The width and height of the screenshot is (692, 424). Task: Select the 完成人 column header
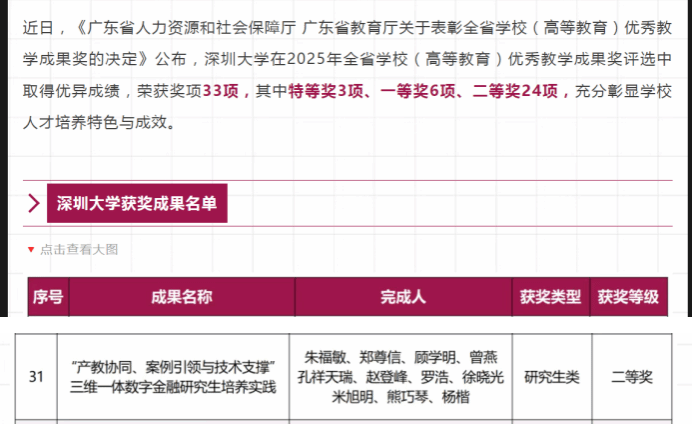tap(403, 297)
